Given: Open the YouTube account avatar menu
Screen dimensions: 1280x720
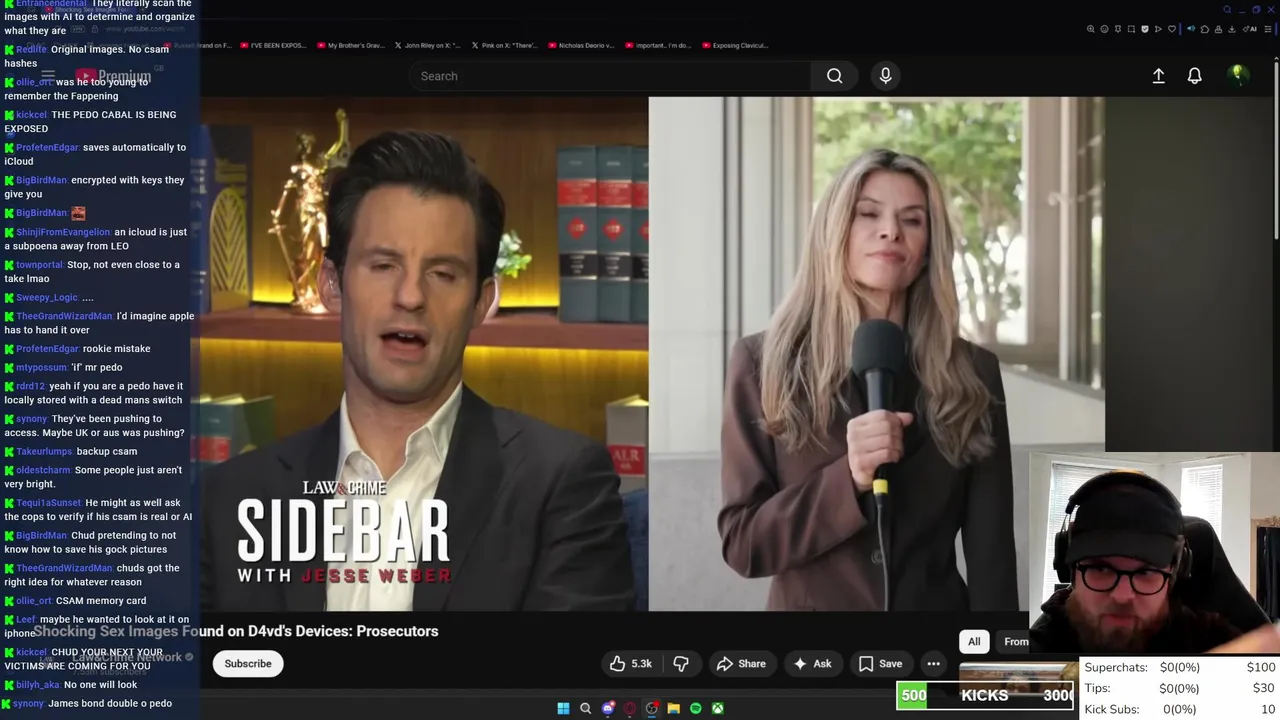Looking at the screenshot, I should click(1237, 75).
